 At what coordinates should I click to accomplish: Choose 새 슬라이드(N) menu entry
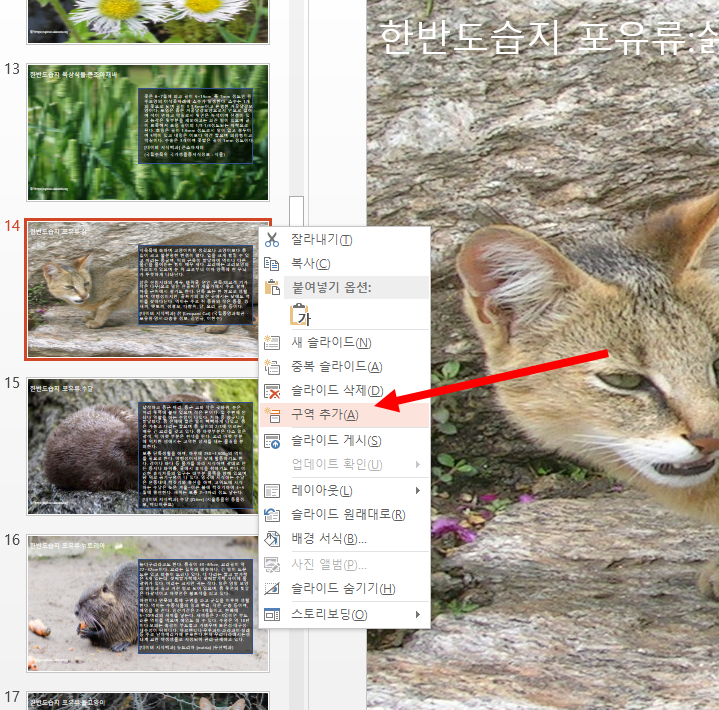pyautogui.click(x=345, y=342)
